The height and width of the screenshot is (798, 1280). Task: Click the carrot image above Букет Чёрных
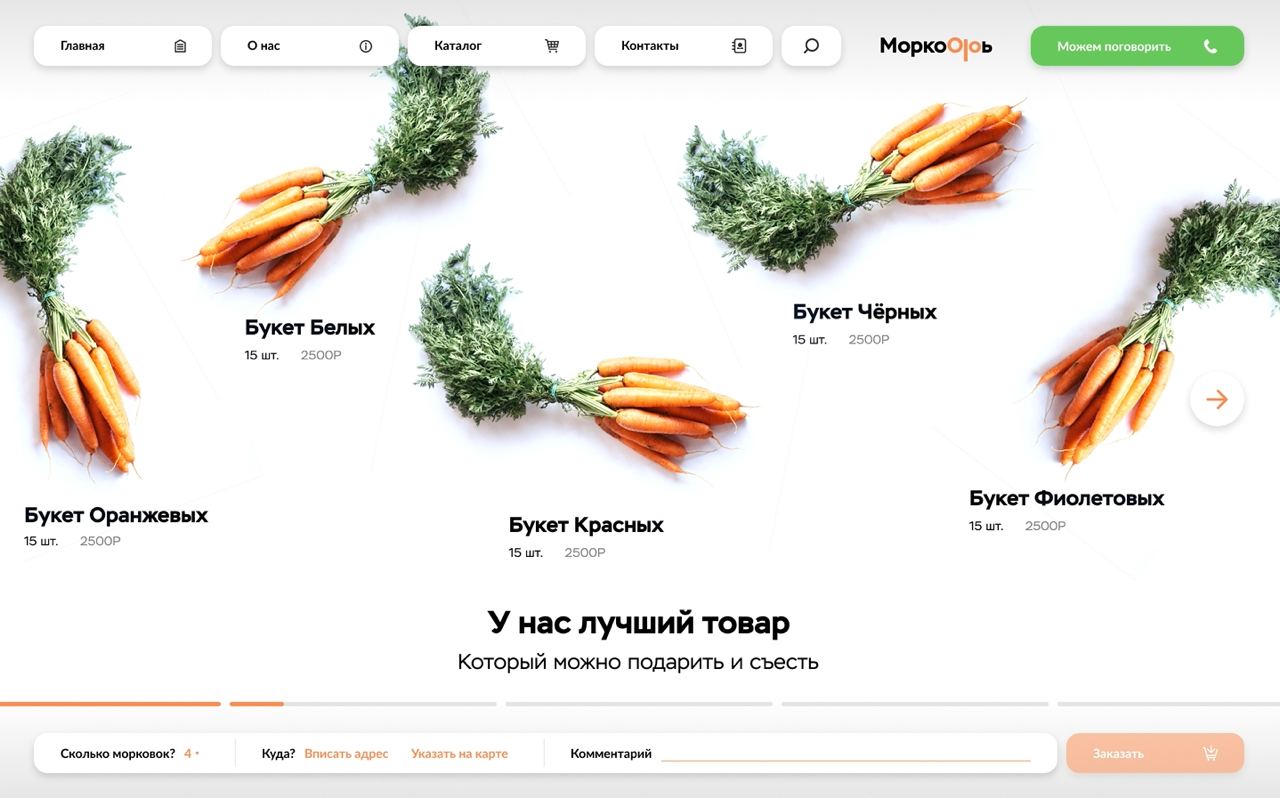click(855, 185)
